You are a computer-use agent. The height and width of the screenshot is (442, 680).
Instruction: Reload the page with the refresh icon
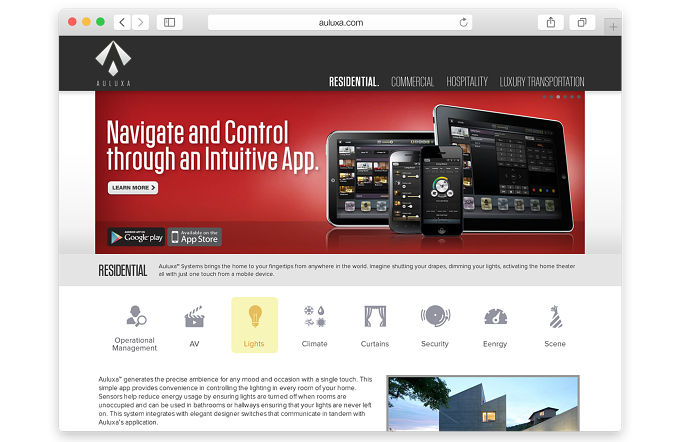click(x=463, y=23)
